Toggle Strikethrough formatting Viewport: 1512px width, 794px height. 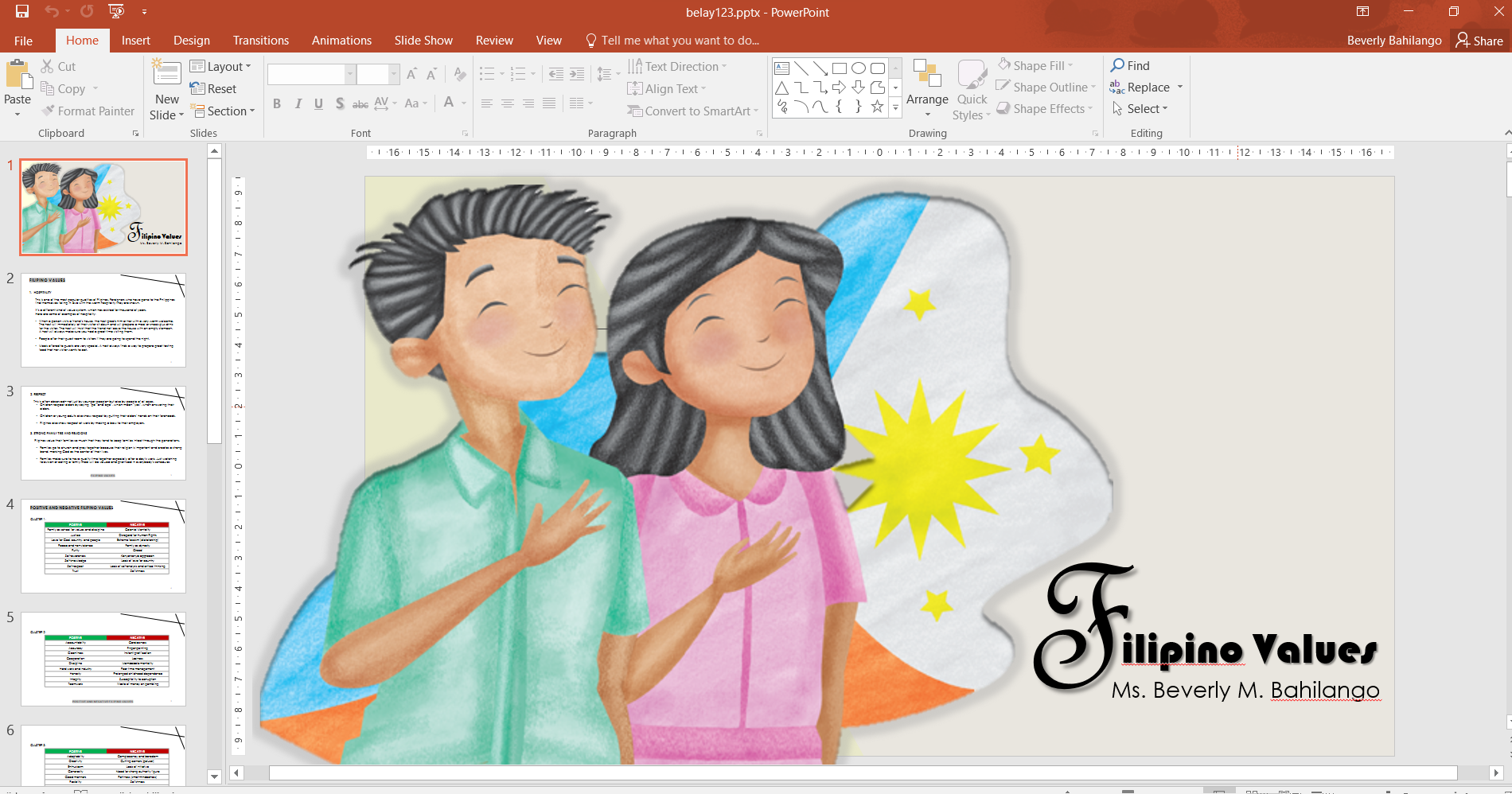tap(360, 103)
